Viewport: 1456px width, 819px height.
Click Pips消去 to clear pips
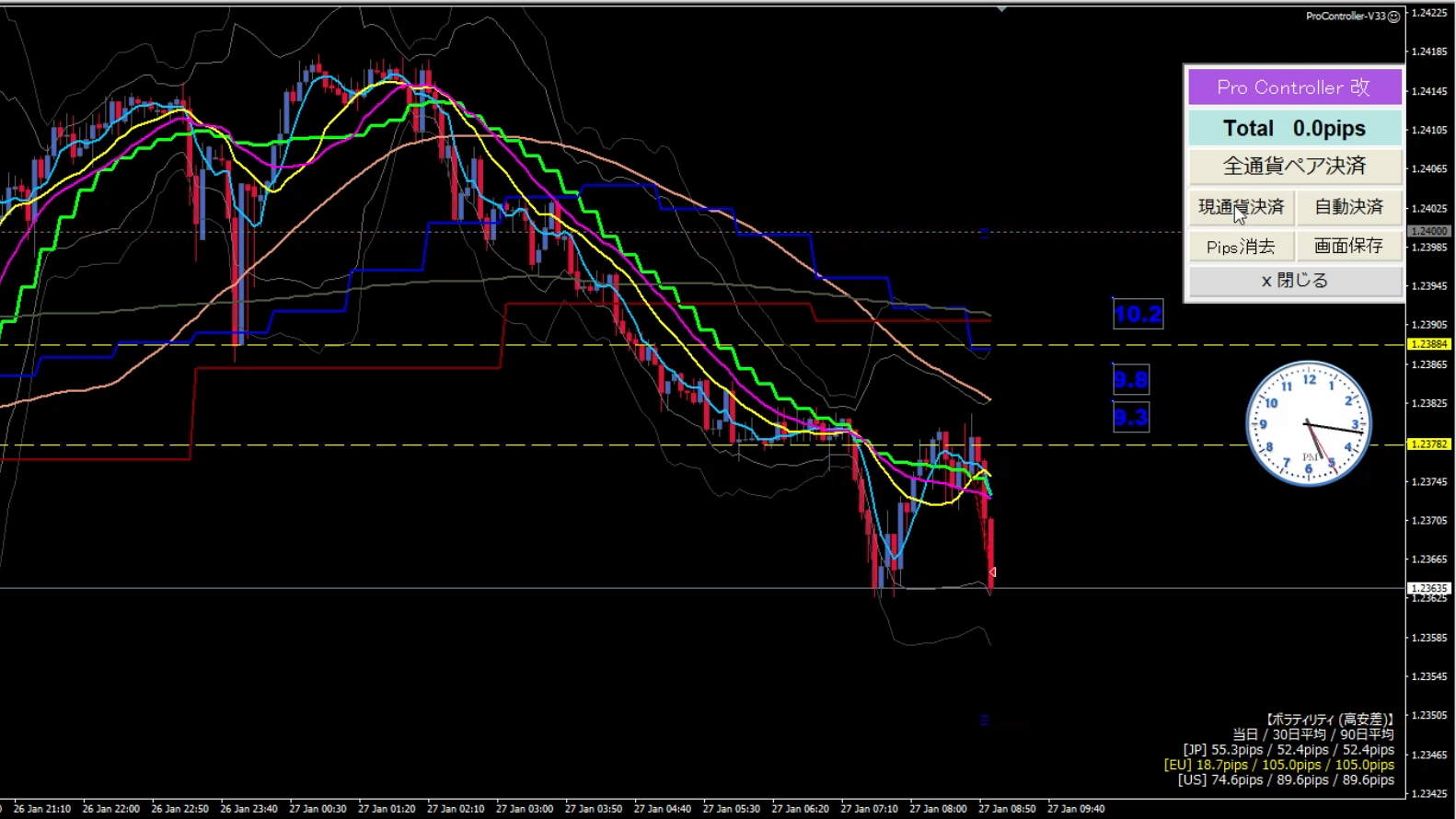(1242, 247)
